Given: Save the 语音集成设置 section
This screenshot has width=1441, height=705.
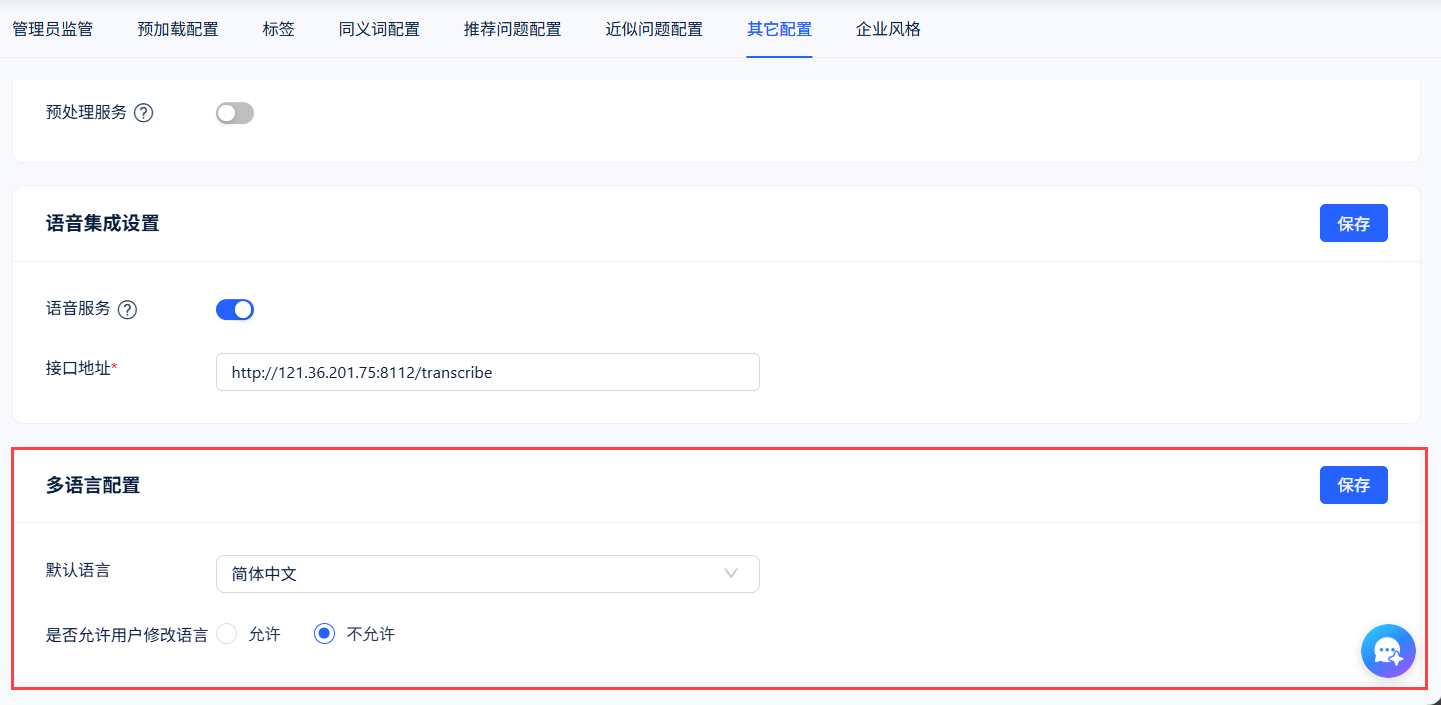Looking at the screenshot, I should click(1353, 224).
